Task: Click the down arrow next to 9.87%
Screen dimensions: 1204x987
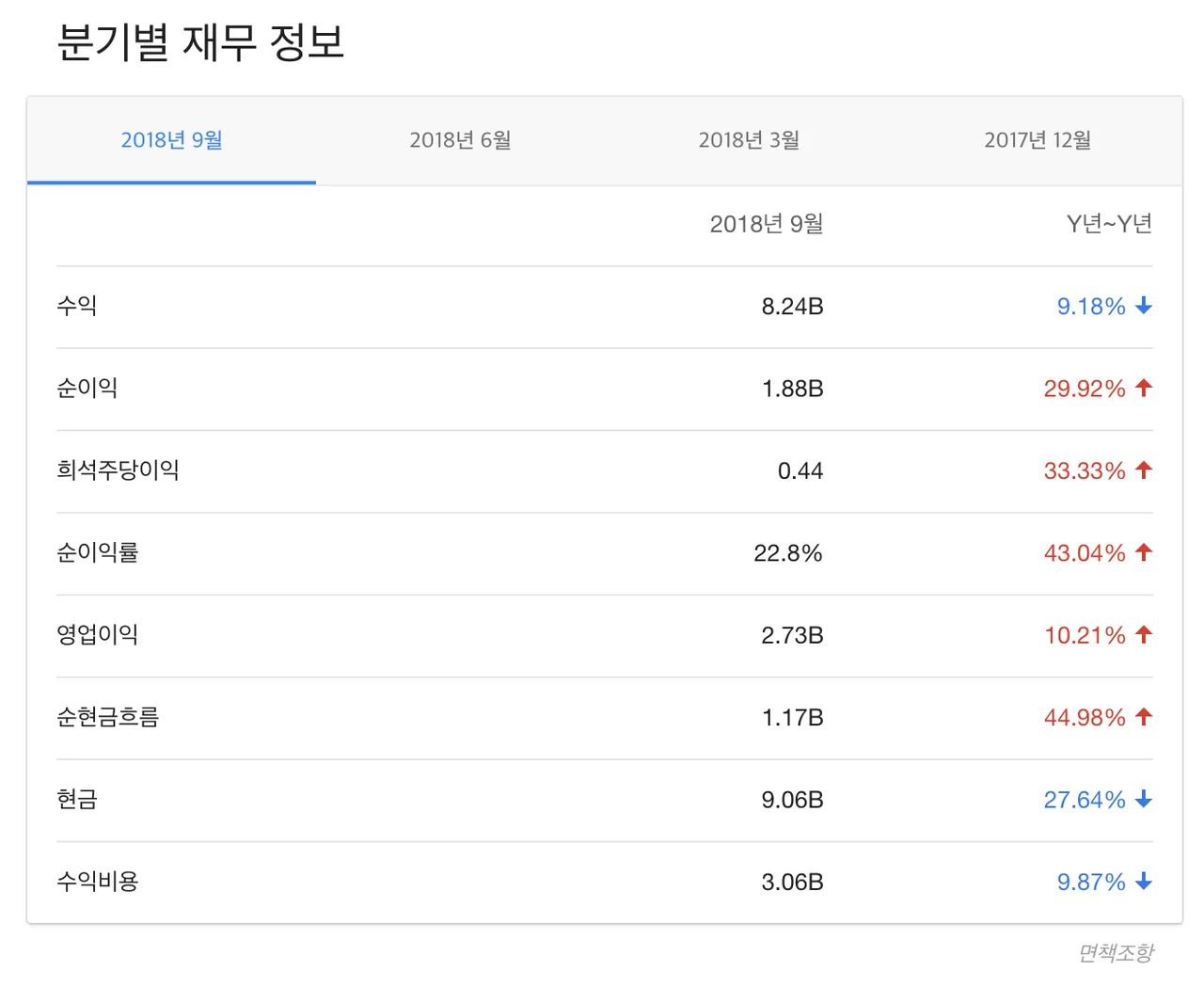Action: [x=1144, y=882]
